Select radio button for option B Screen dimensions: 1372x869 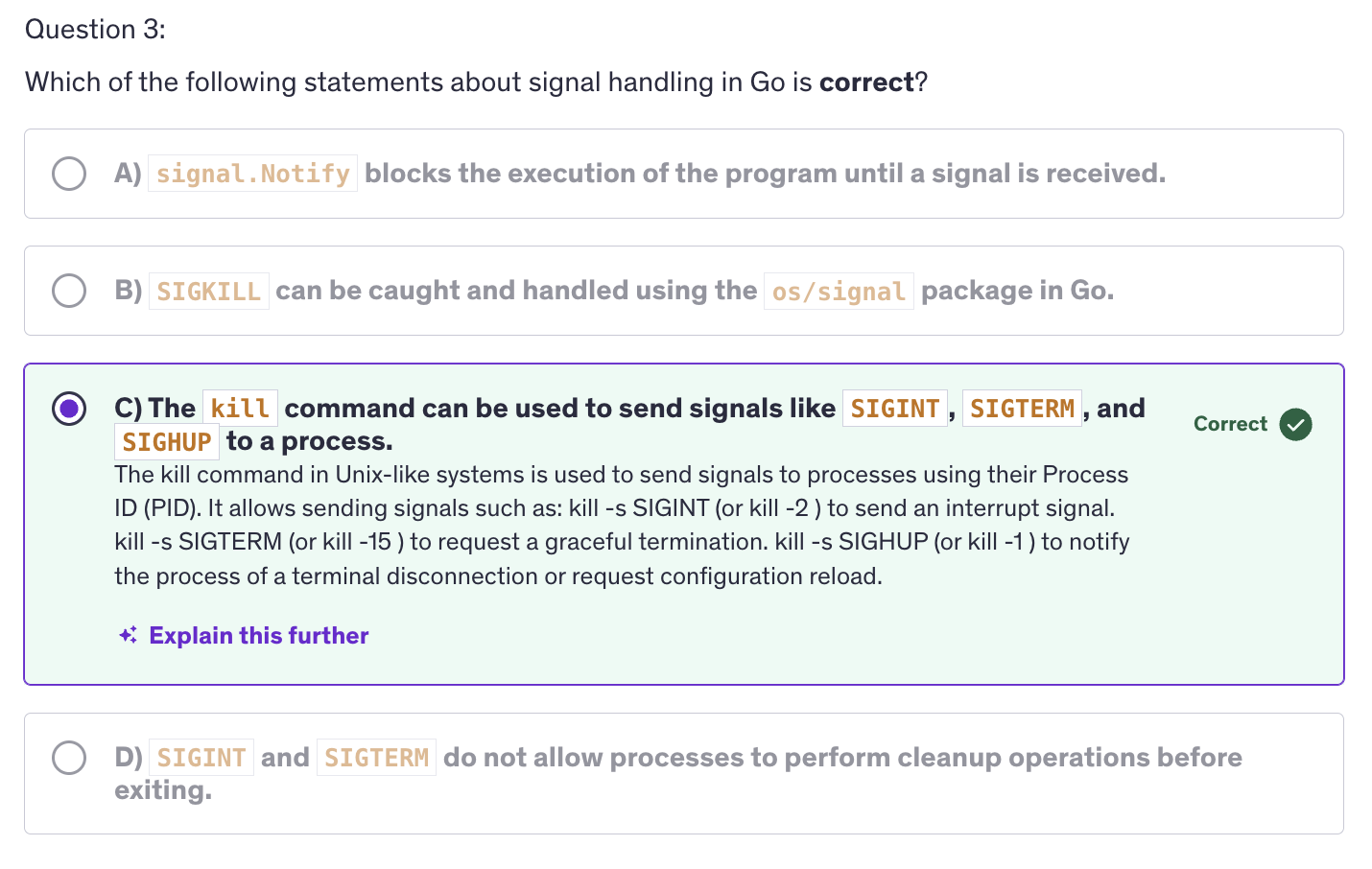(69, 291)
